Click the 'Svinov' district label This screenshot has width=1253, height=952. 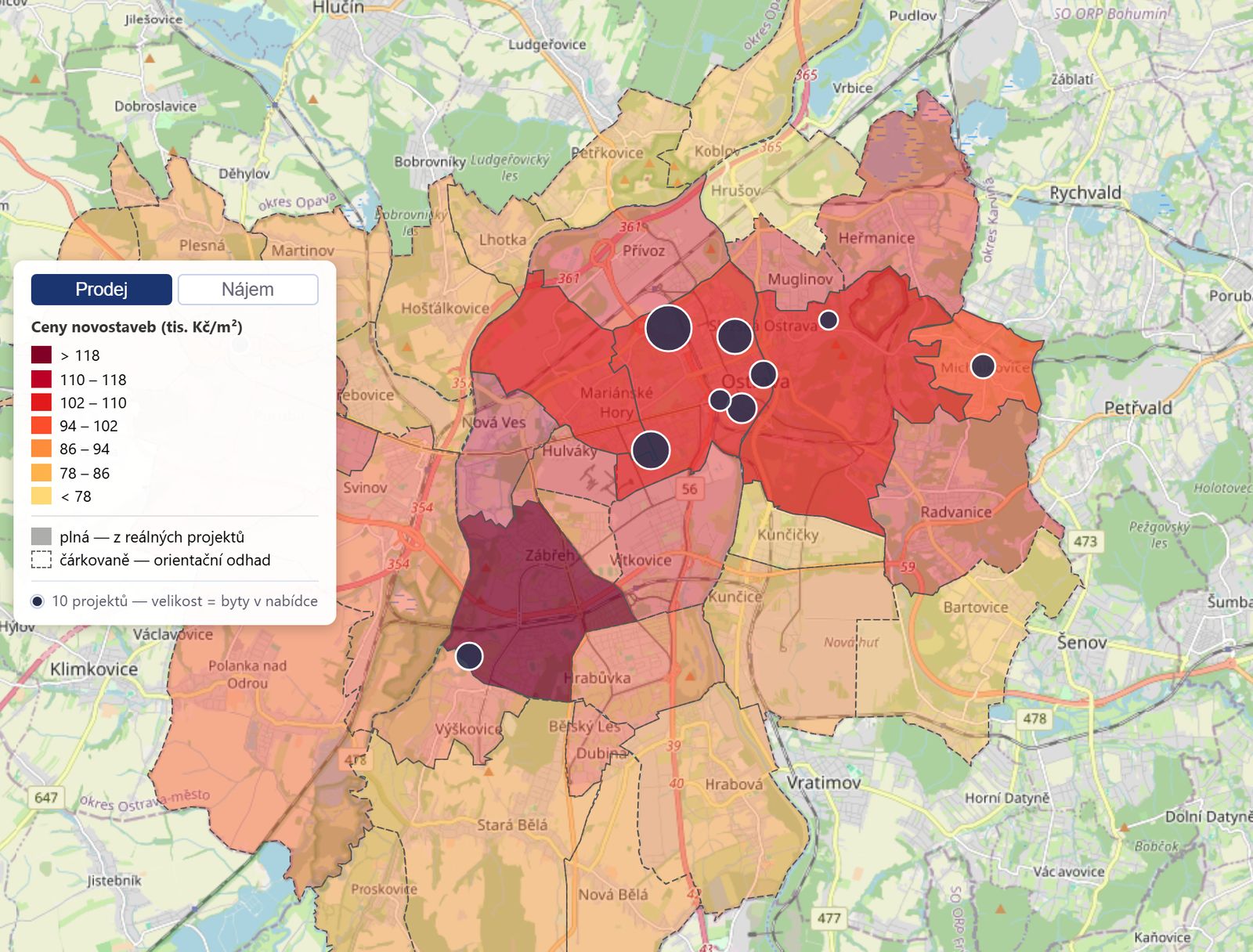point(365,488)
